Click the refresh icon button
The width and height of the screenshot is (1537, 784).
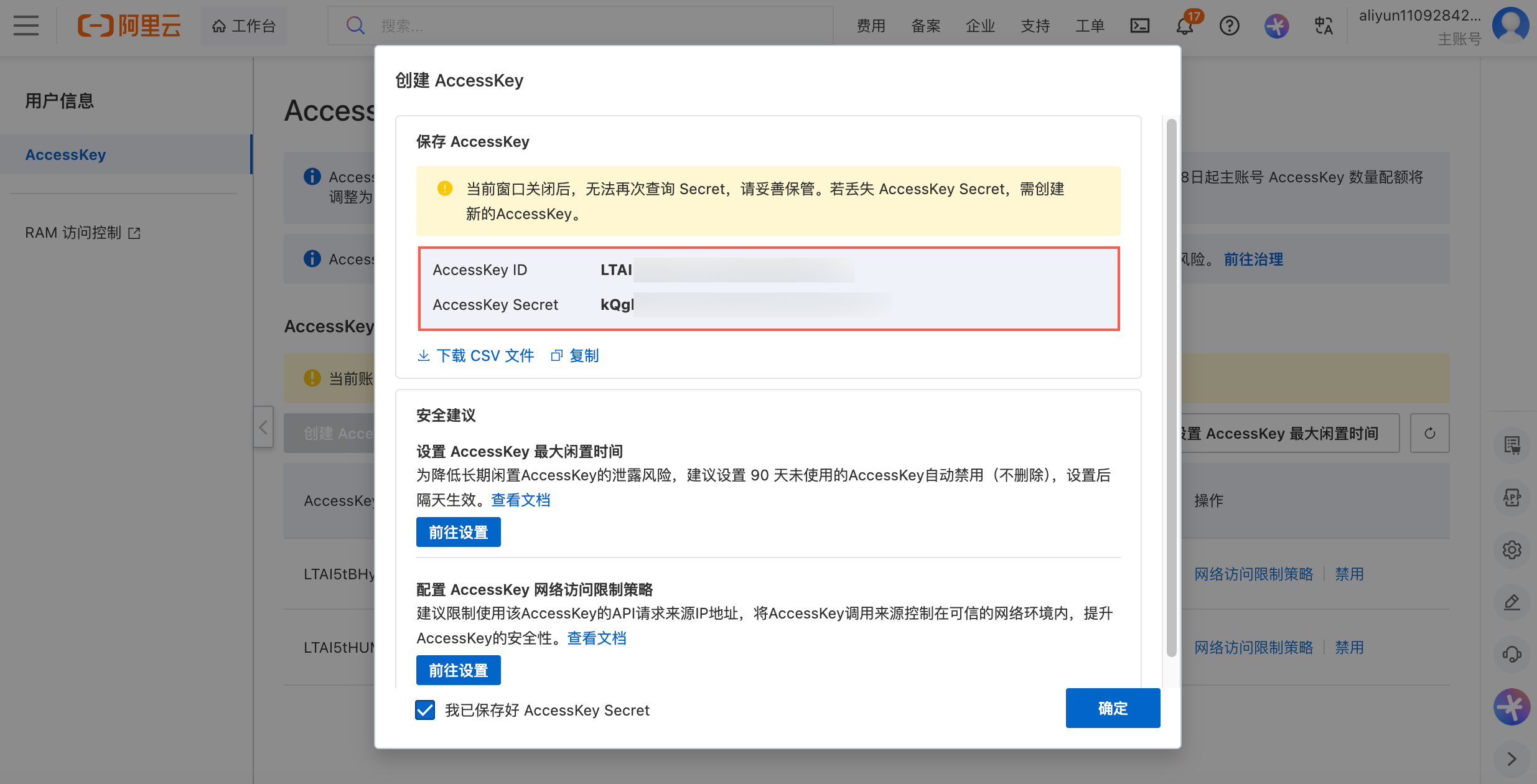click(x=1429, y=433)
